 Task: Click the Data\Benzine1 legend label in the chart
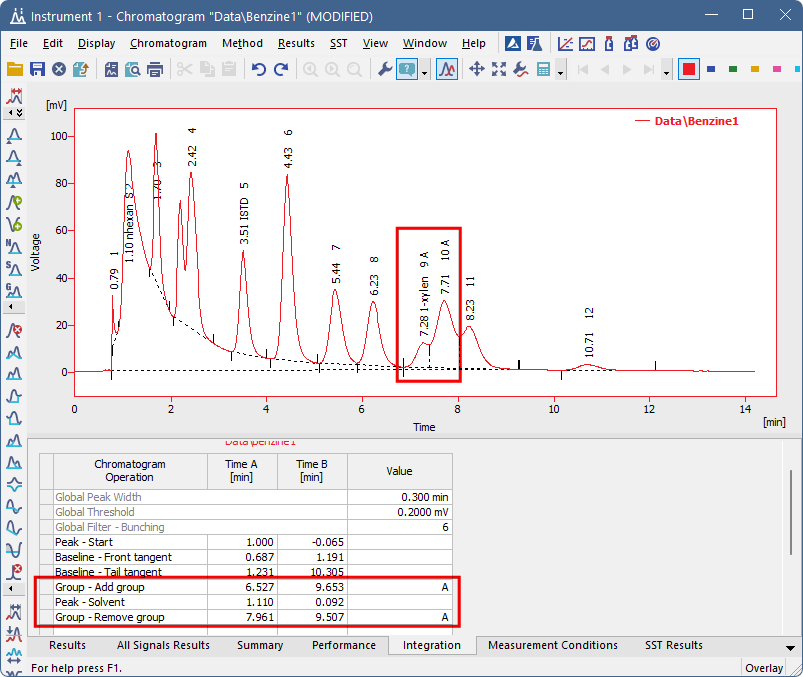point(696,121)
